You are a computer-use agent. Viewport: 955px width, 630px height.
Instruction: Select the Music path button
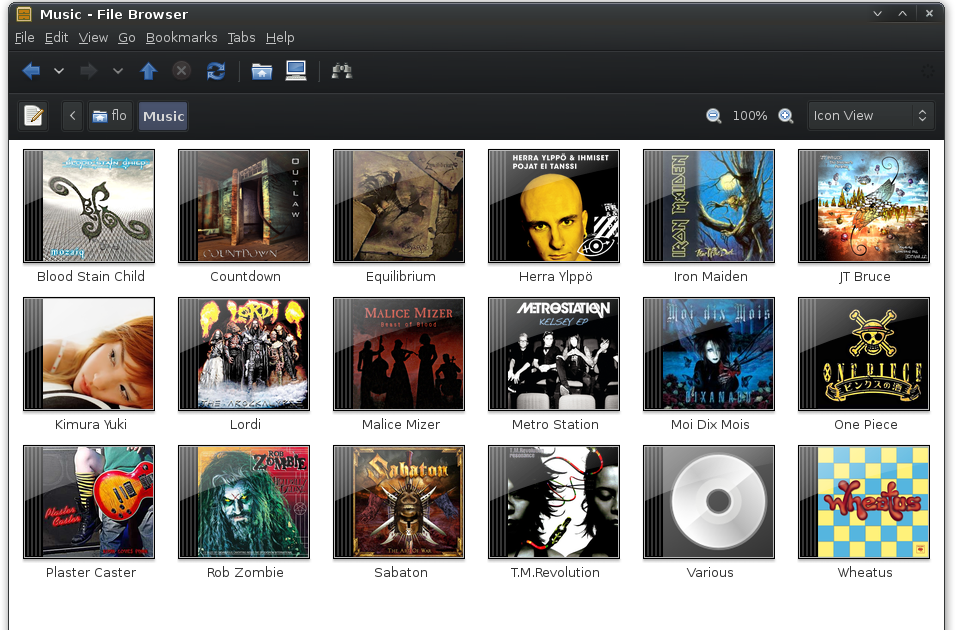163,116
